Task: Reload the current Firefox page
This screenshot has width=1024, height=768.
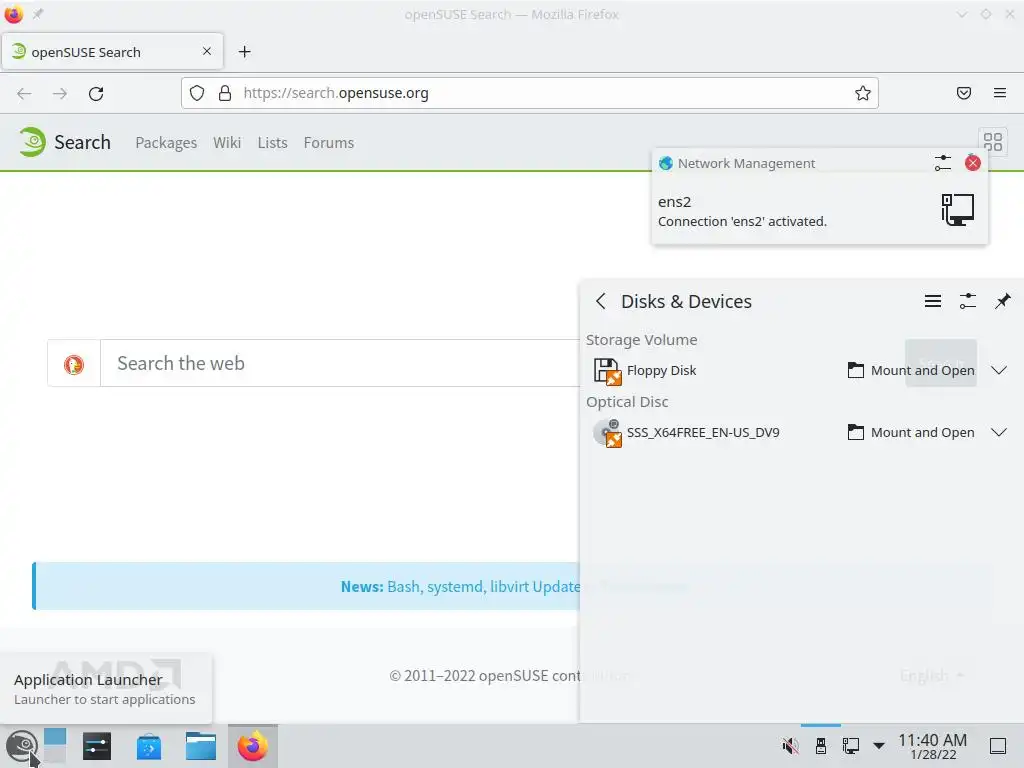Action: click(96, 93)
